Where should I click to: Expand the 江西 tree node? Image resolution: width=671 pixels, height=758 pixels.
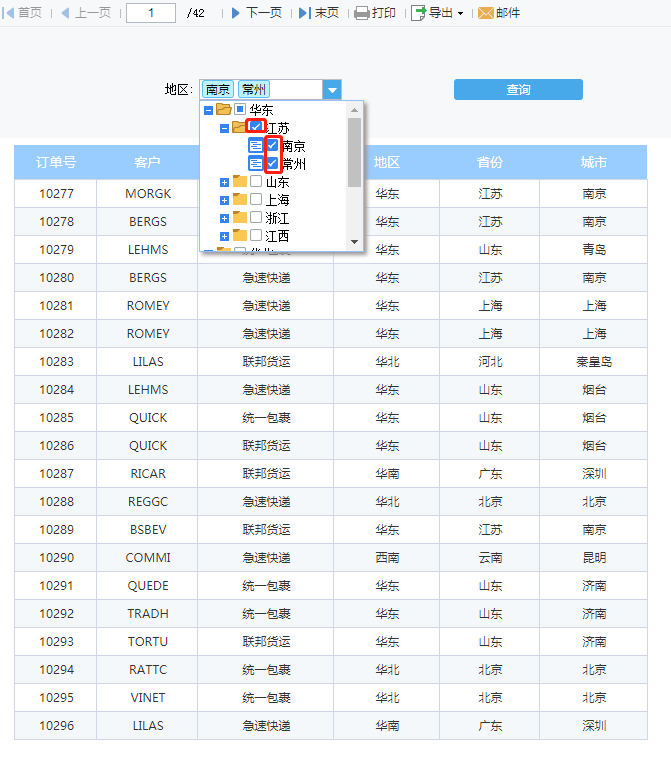[224, 236]
